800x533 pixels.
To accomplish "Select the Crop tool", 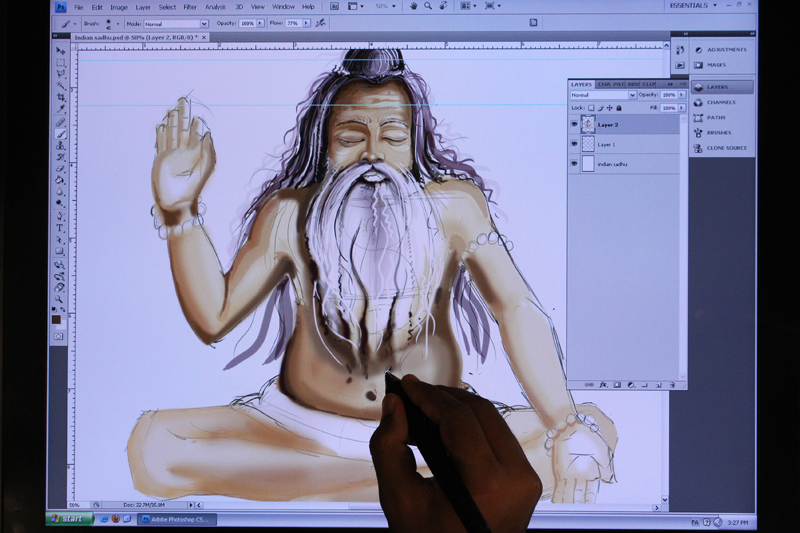I will 60,97.
